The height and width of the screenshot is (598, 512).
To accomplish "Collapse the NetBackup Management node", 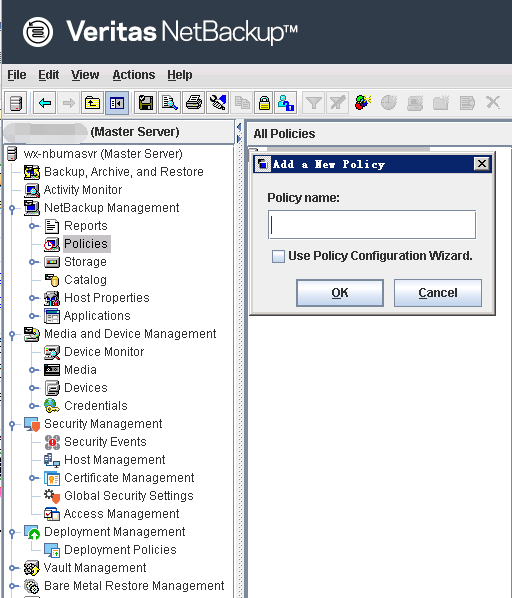I will pyautogui.click(x=12, y=208).
